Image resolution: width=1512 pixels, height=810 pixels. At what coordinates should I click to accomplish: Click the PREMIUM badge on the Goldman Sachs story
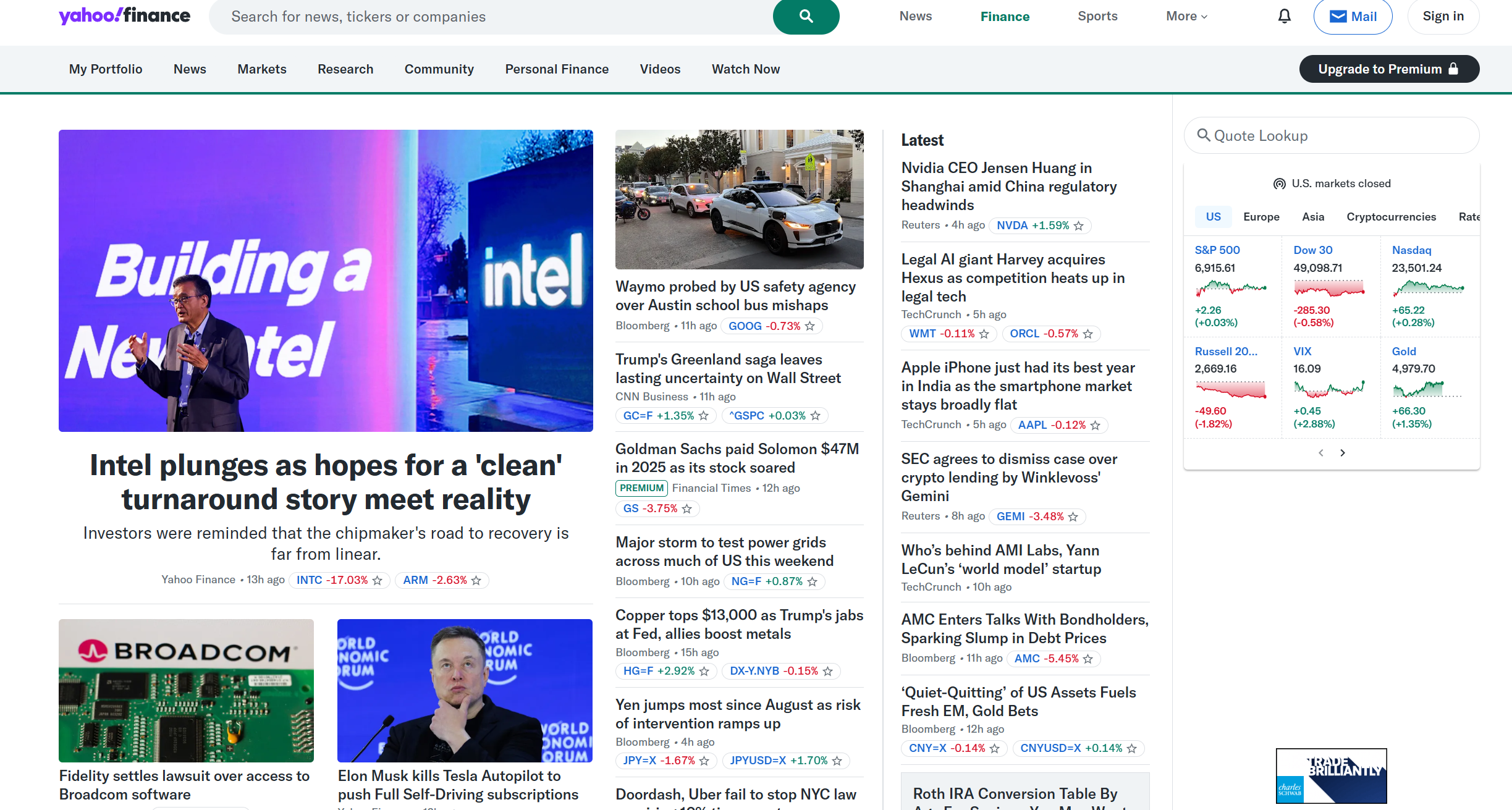(641, 488)
